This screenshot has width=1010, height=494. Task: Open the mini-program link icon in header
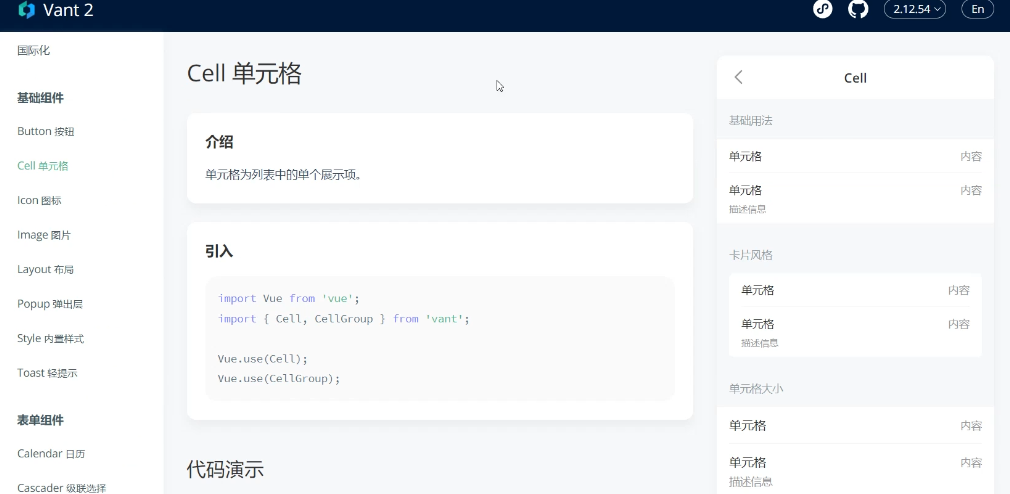click(823, 9)
